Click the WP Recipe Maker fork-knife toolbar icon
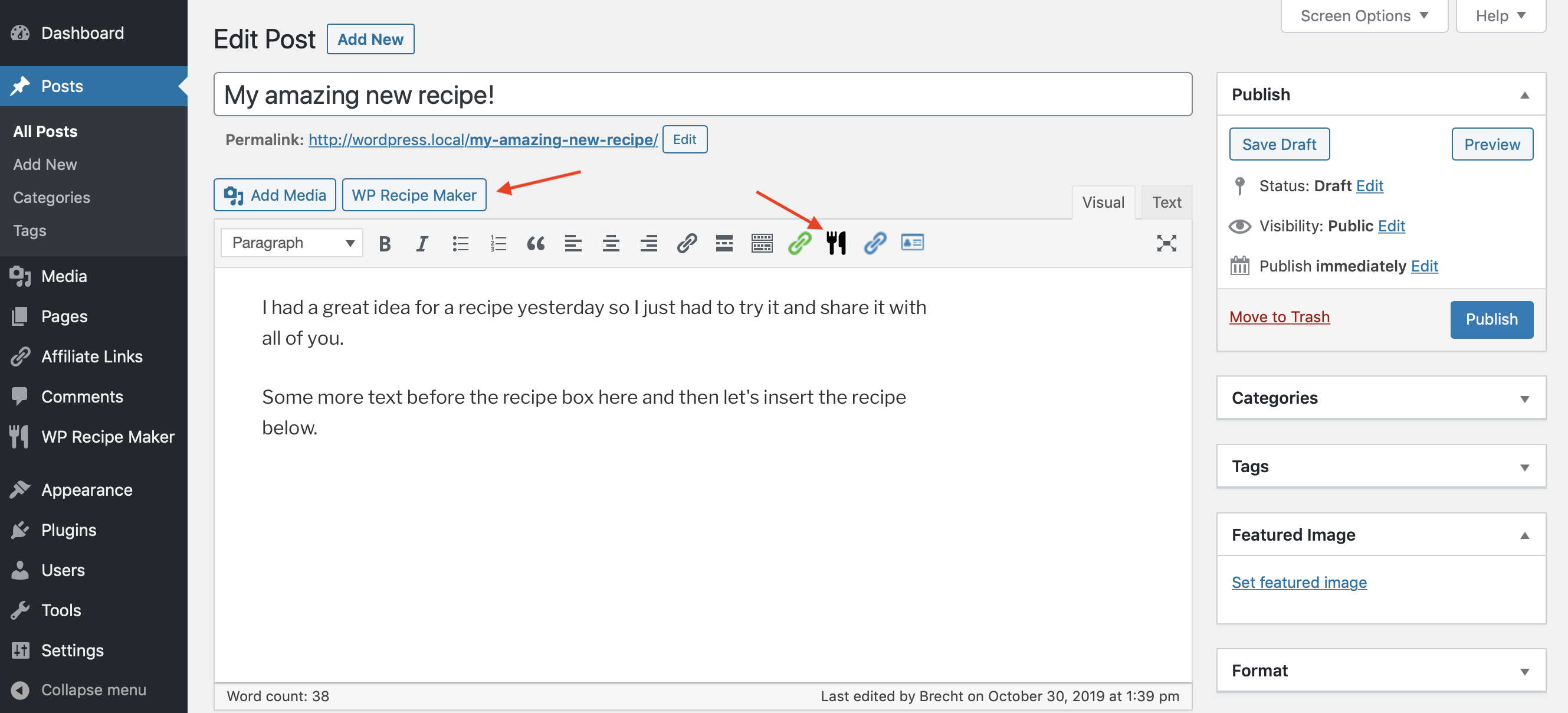 point(837,243)
